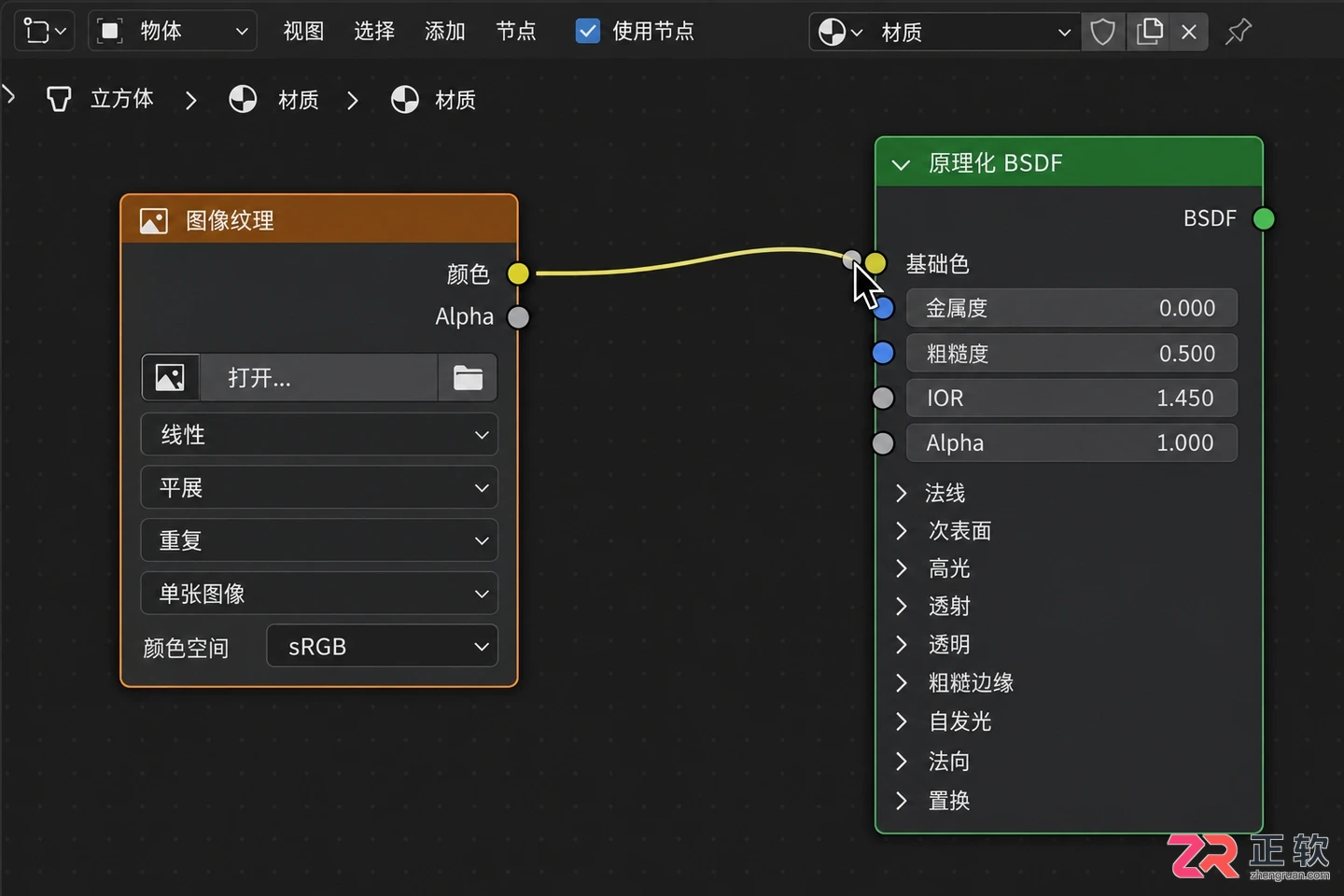Open the 线性 interpolation dropdown
Screen dimensions: 1344x896
click(319, 435)
